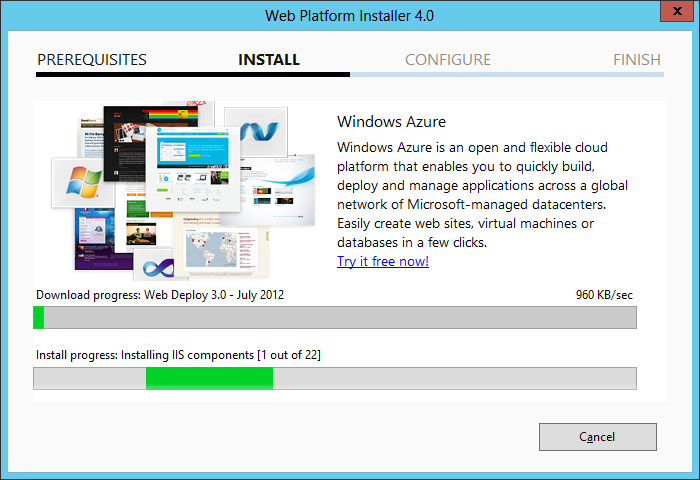Click the 'Windows Azure' heading
Viewport: 700px width, 480px height.
[392, 121]
